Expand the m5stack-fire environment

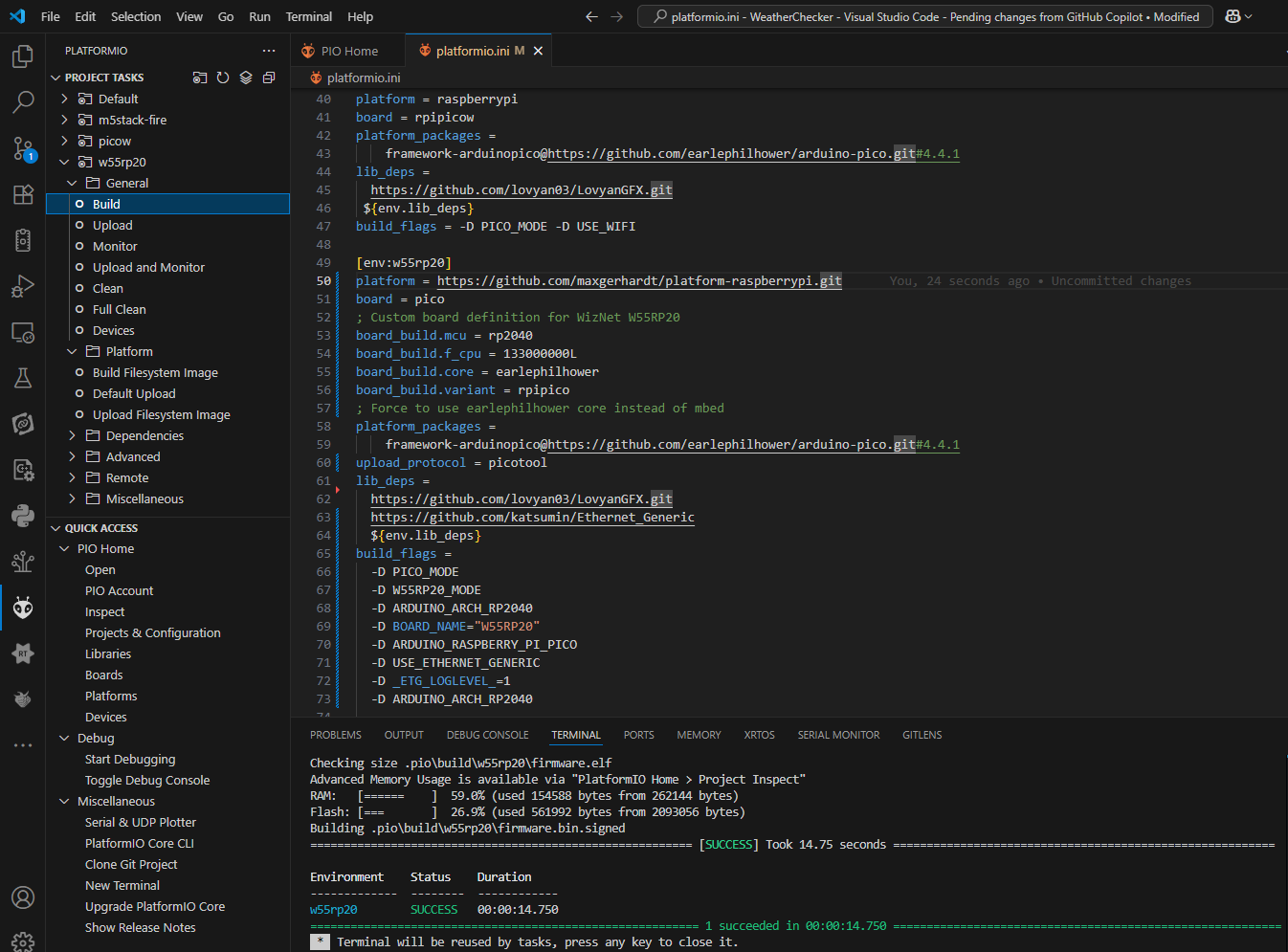pos(64,120)
